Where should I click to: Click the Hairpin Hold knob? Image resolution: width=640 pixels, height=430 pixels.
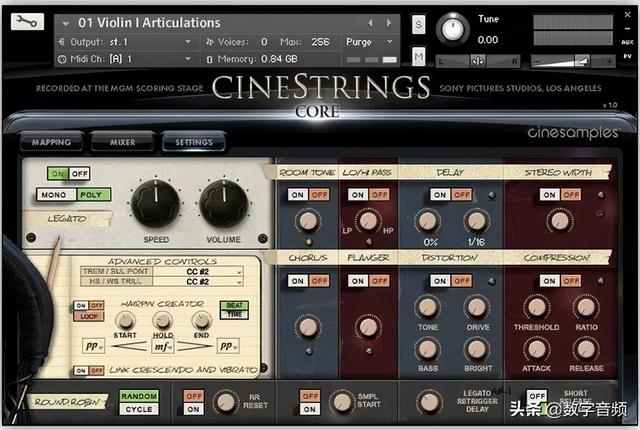pyautogui.click(x=162, y=321)
